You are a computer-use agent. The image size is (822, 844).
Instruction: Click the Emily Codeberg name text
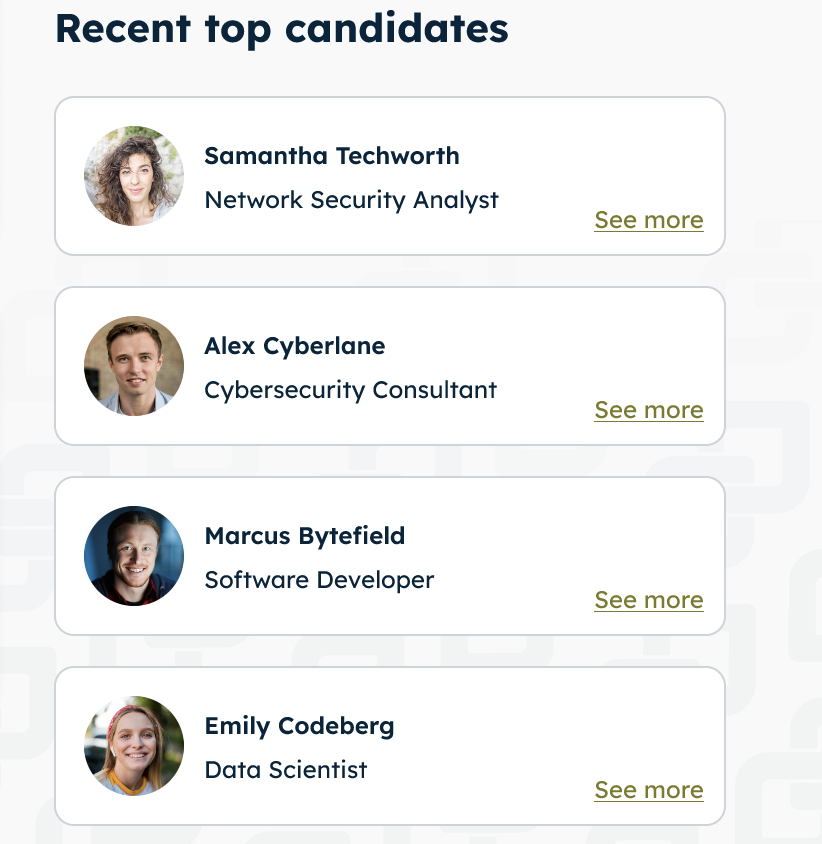pyautogui.click(x=300, y=726)
